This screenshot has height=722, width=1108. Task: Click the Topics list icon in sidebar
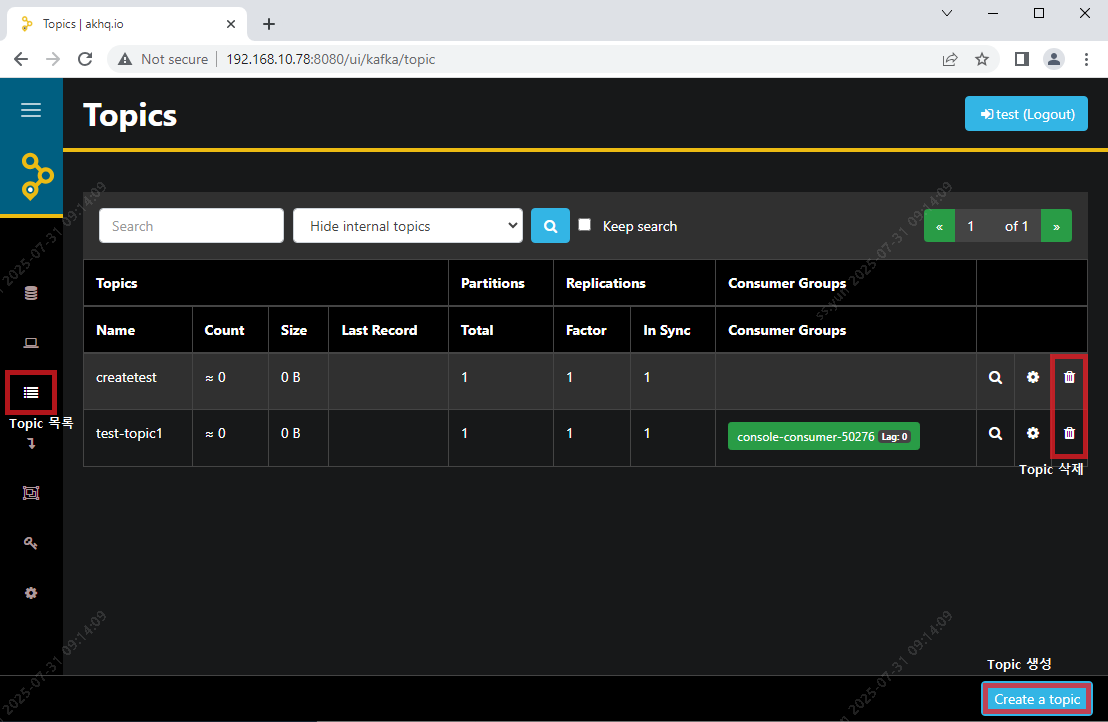point(31,392)
